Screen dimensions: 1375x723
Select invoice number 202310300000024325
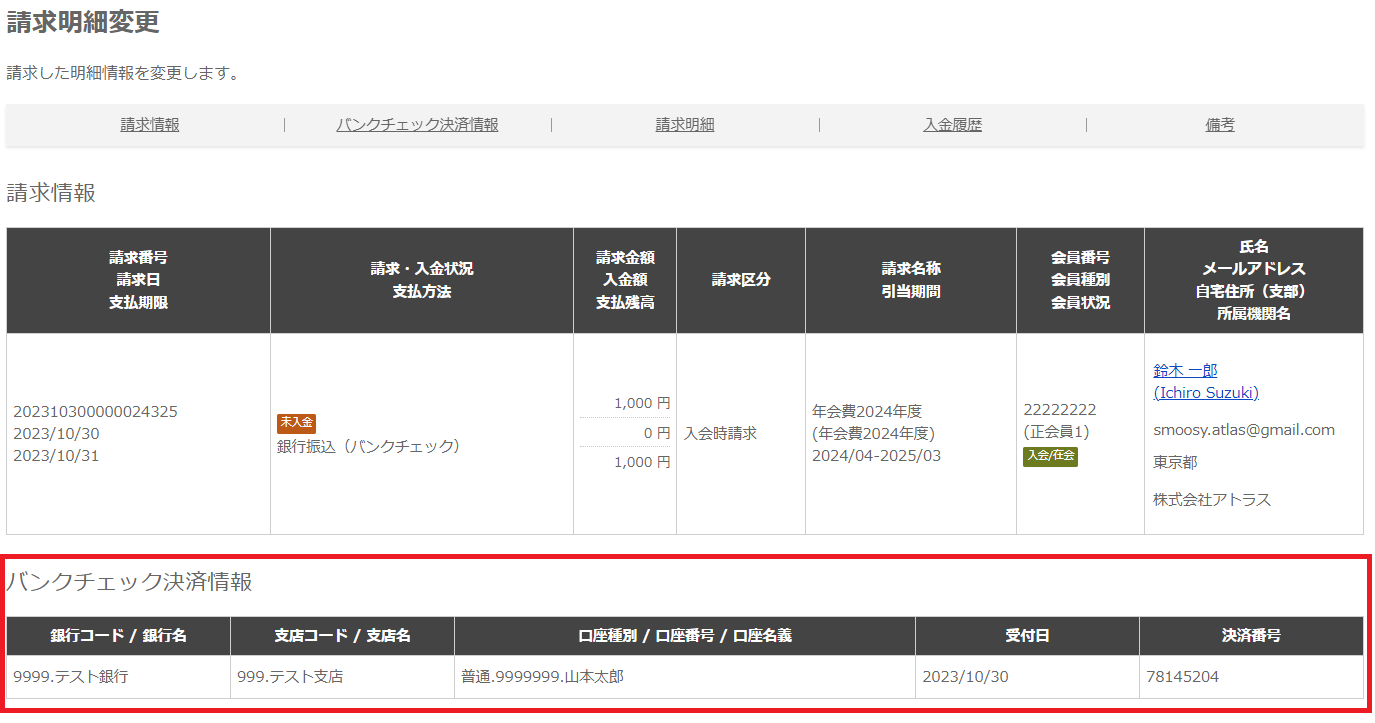coord(95,411)
